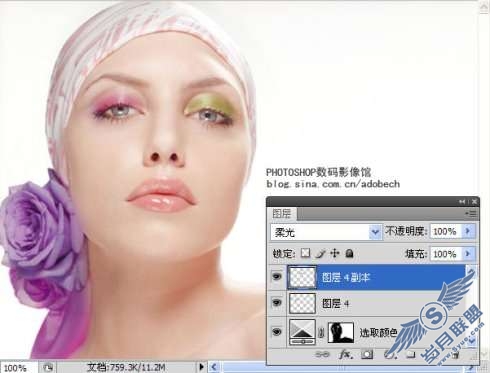
Task: Click the new group icon
Action: pyautogui.click(x=411, y=355)
